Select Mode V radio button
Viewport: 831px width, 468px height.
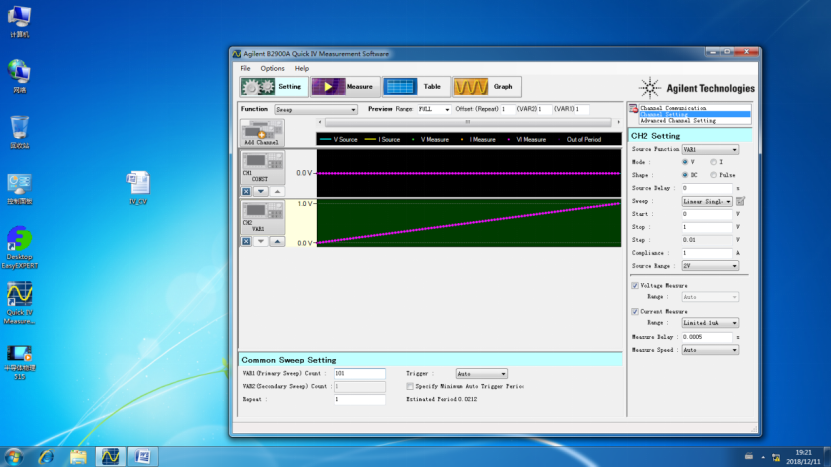[x=685, y=162]
